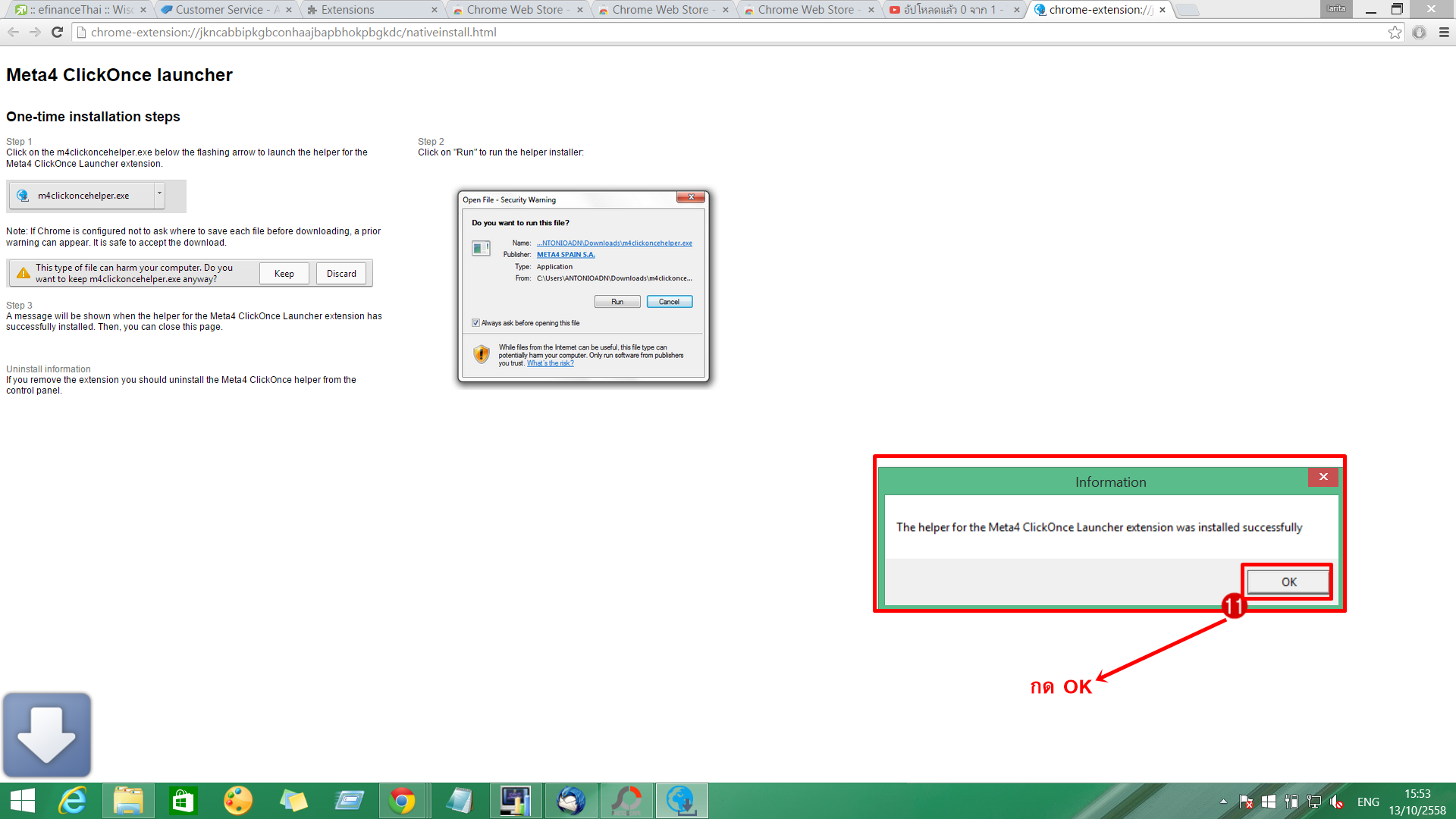The height and width of the screenshot is (819, 1456).
Task: Bookmark this page with the star icon
Action: [1395, 32]
